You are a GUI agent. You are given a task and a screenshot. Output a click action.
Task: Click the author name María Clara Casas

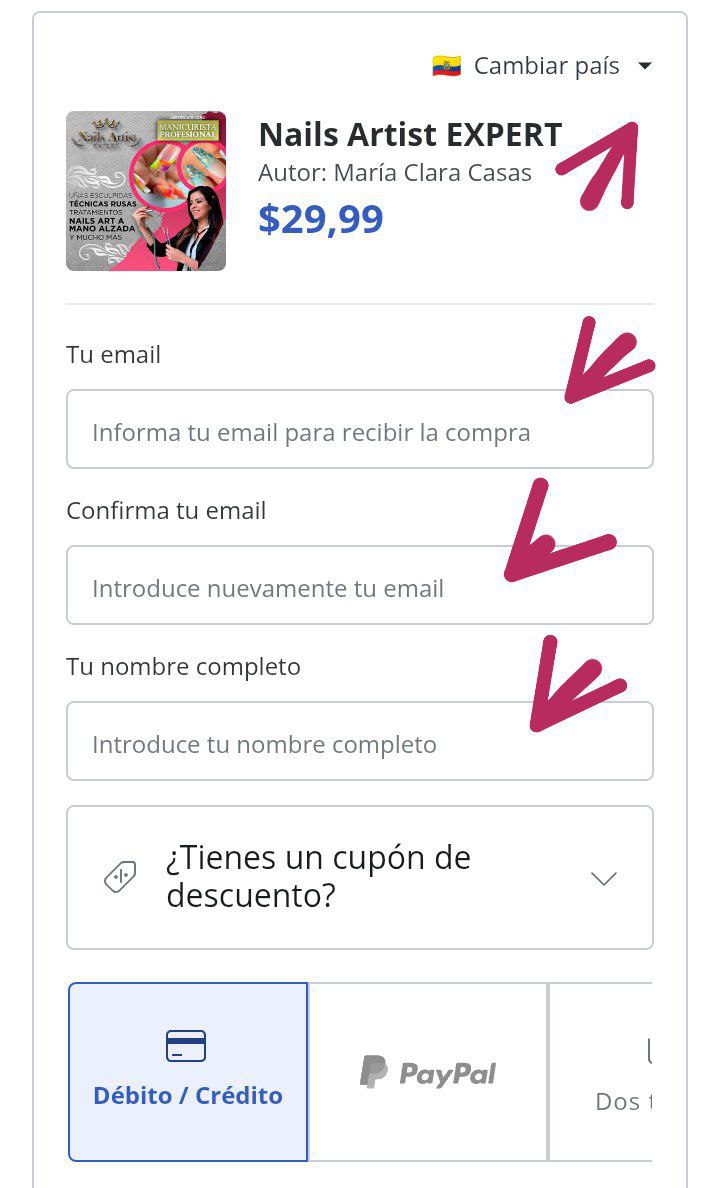[x=433, y=173]
